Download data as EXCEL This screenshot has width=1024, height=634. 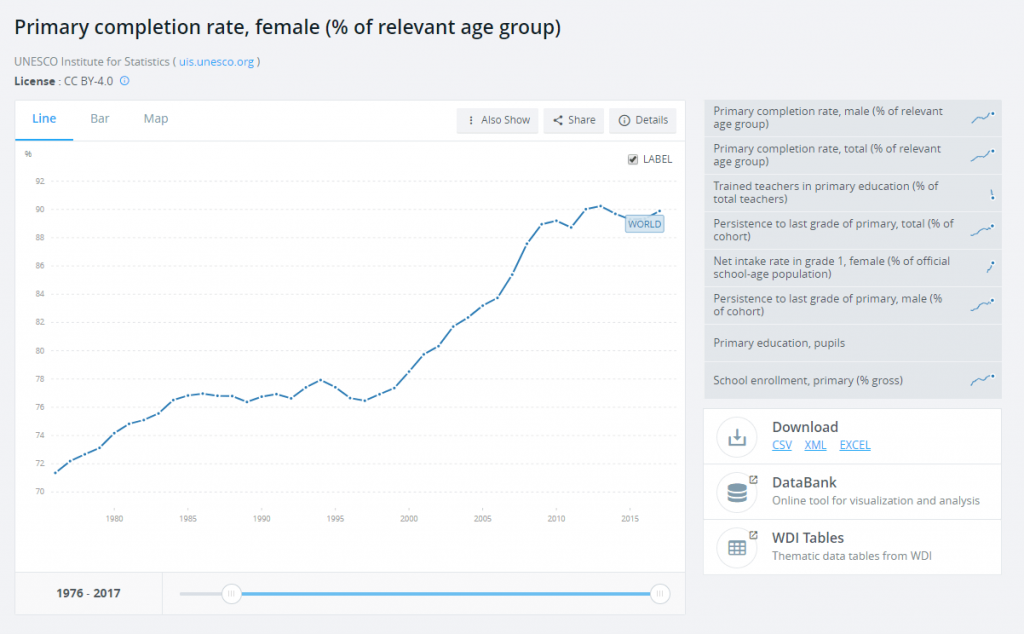tap(855, 445)
